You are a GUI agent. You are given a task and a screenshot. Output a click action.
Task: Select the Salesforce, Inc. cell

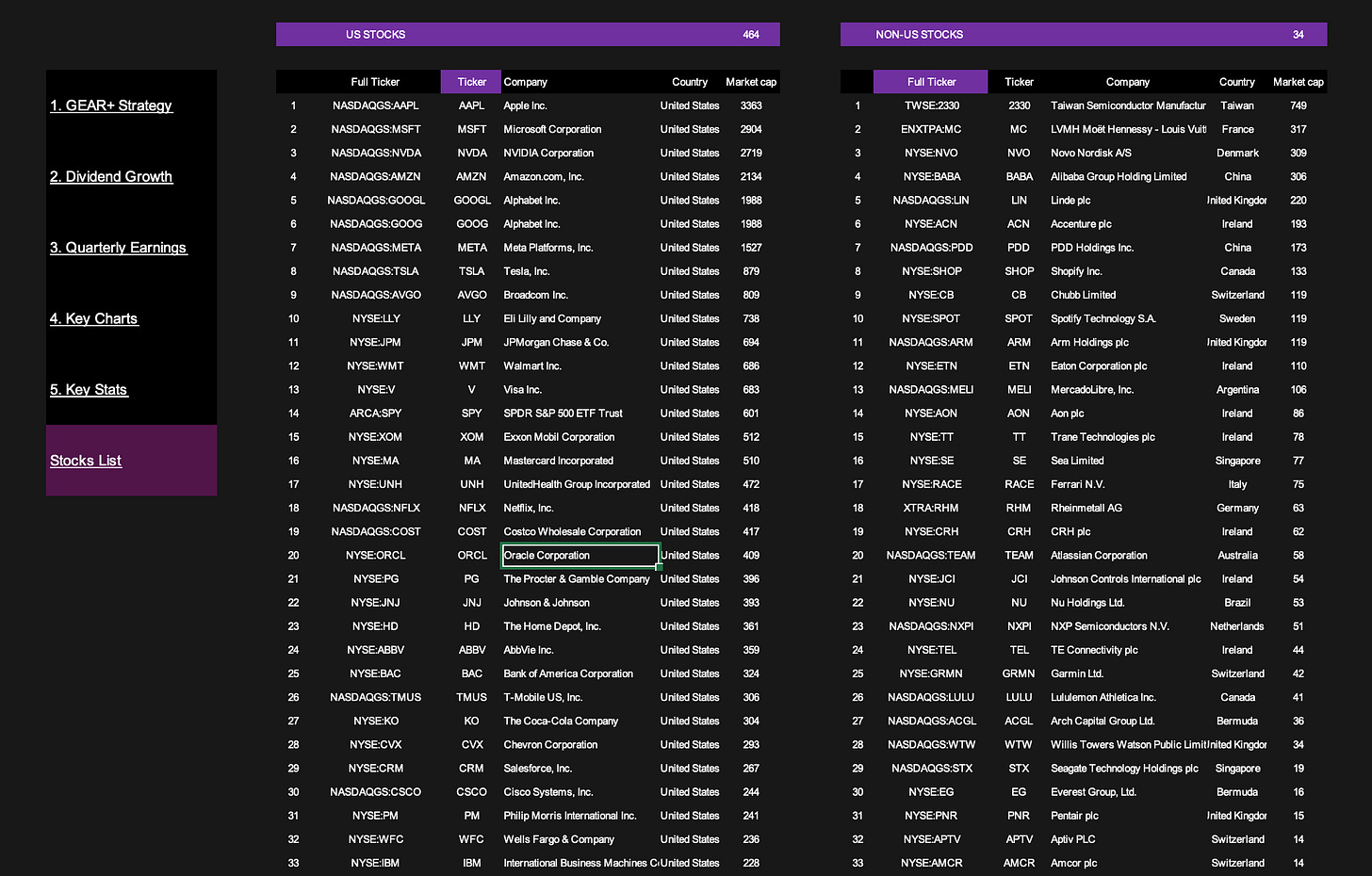[x=537, y=769]
